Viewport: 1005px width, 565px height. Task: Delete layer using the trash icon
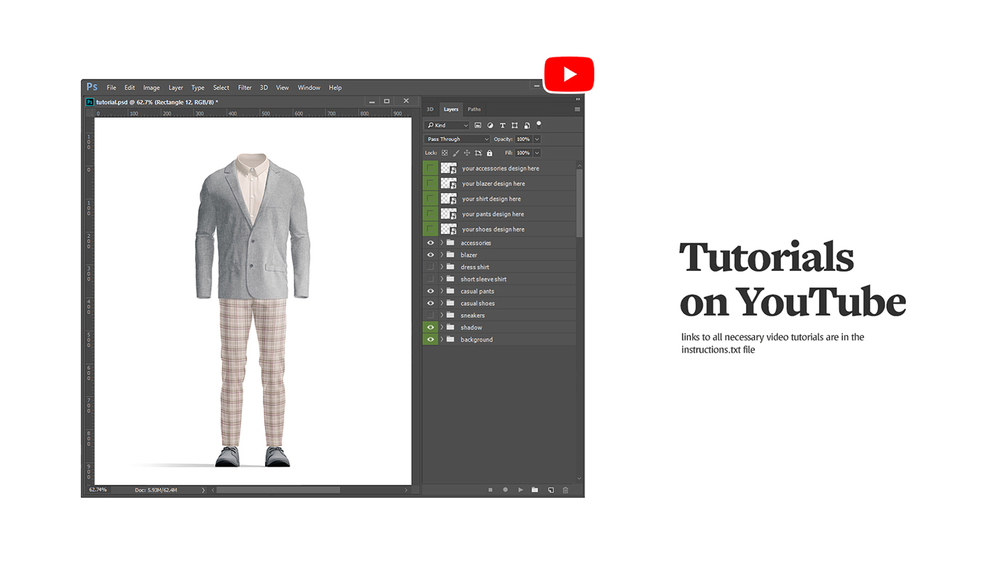click(x=565, y=490)
